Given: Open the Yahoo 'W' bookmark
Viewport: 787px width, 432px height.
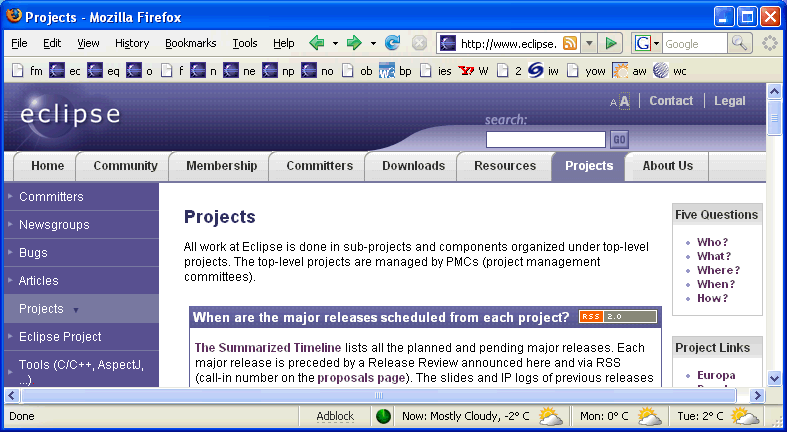Looking at the screenshot, I should tap(473, 71).
